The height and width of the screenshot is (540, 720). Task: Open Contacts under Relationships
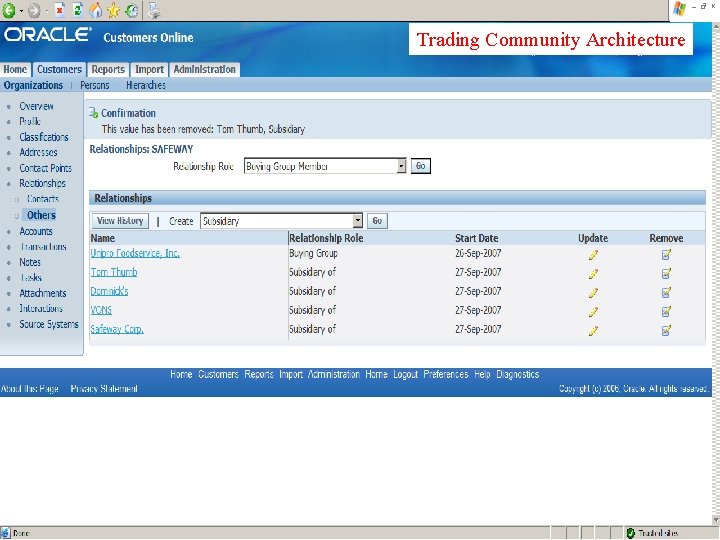coord(43,199)
